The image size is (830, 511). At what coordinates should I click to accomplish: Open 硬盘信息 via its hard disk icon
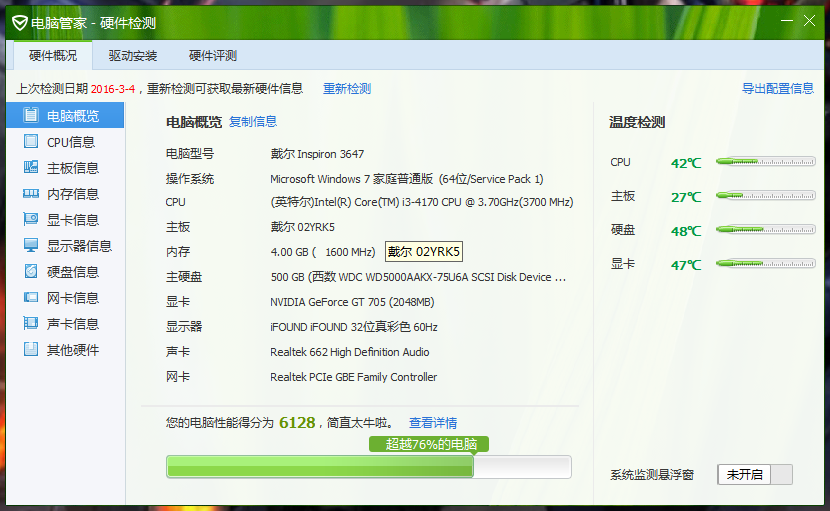(x=31, y=272)
